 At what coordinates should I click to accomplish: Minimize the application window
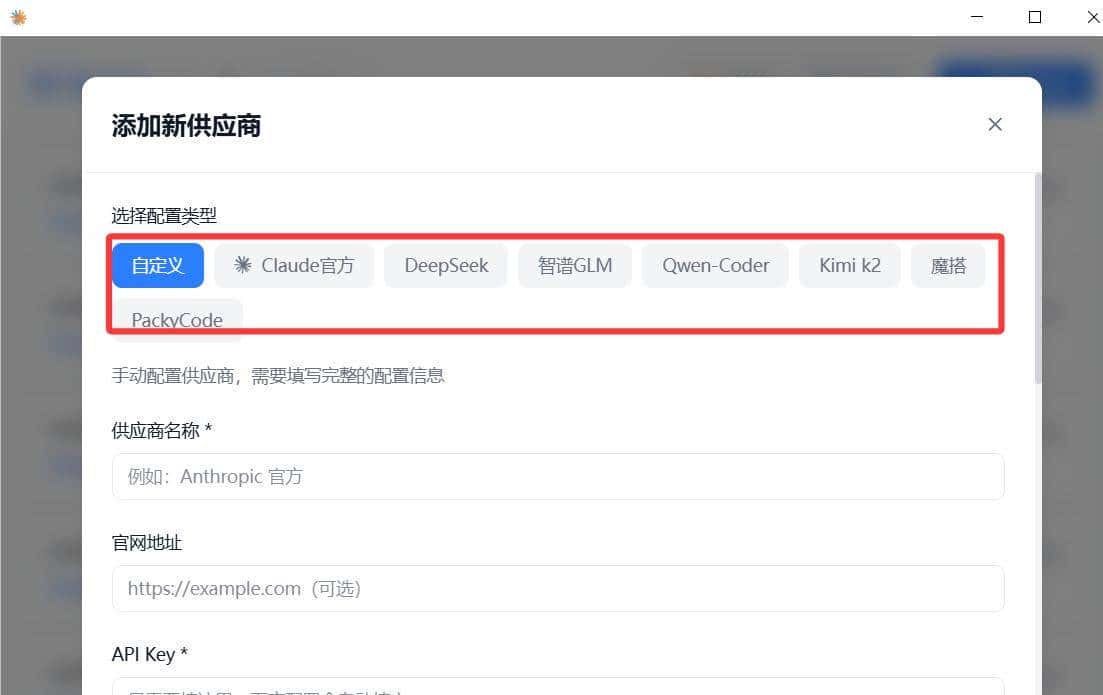click(x=976, y=17)
